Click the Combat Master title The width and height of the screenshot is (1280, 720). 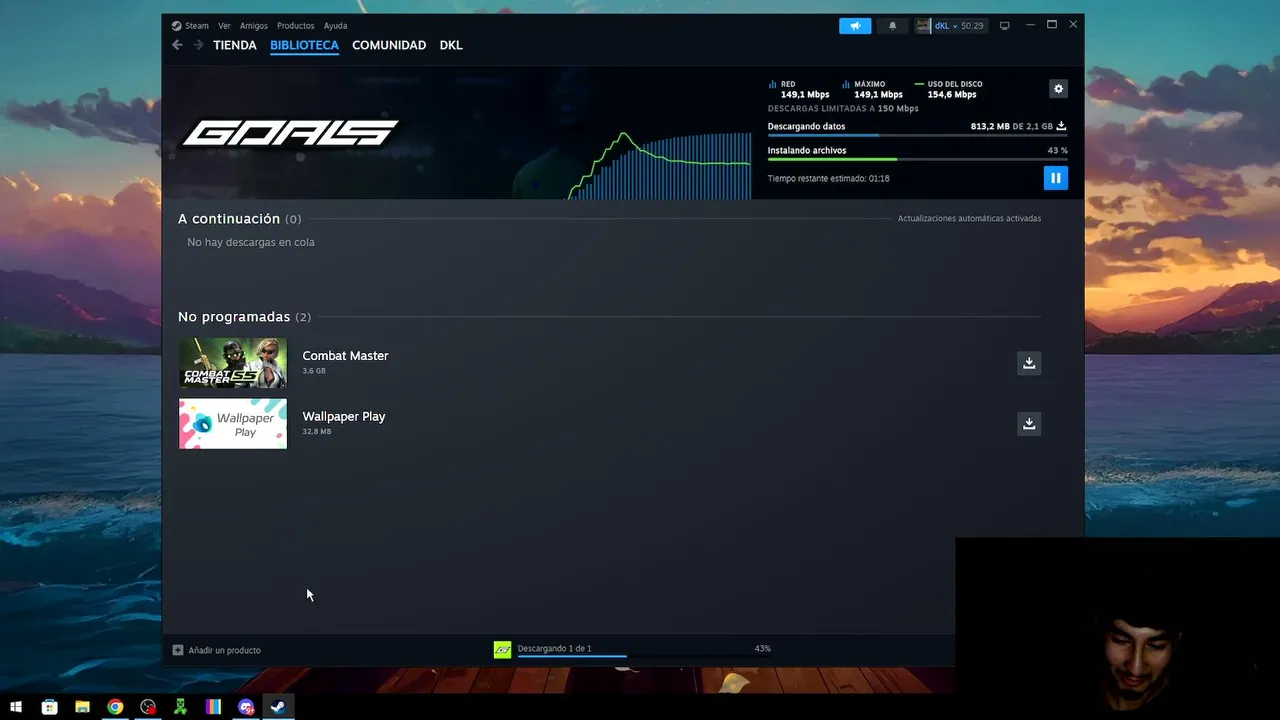[345, 356]
